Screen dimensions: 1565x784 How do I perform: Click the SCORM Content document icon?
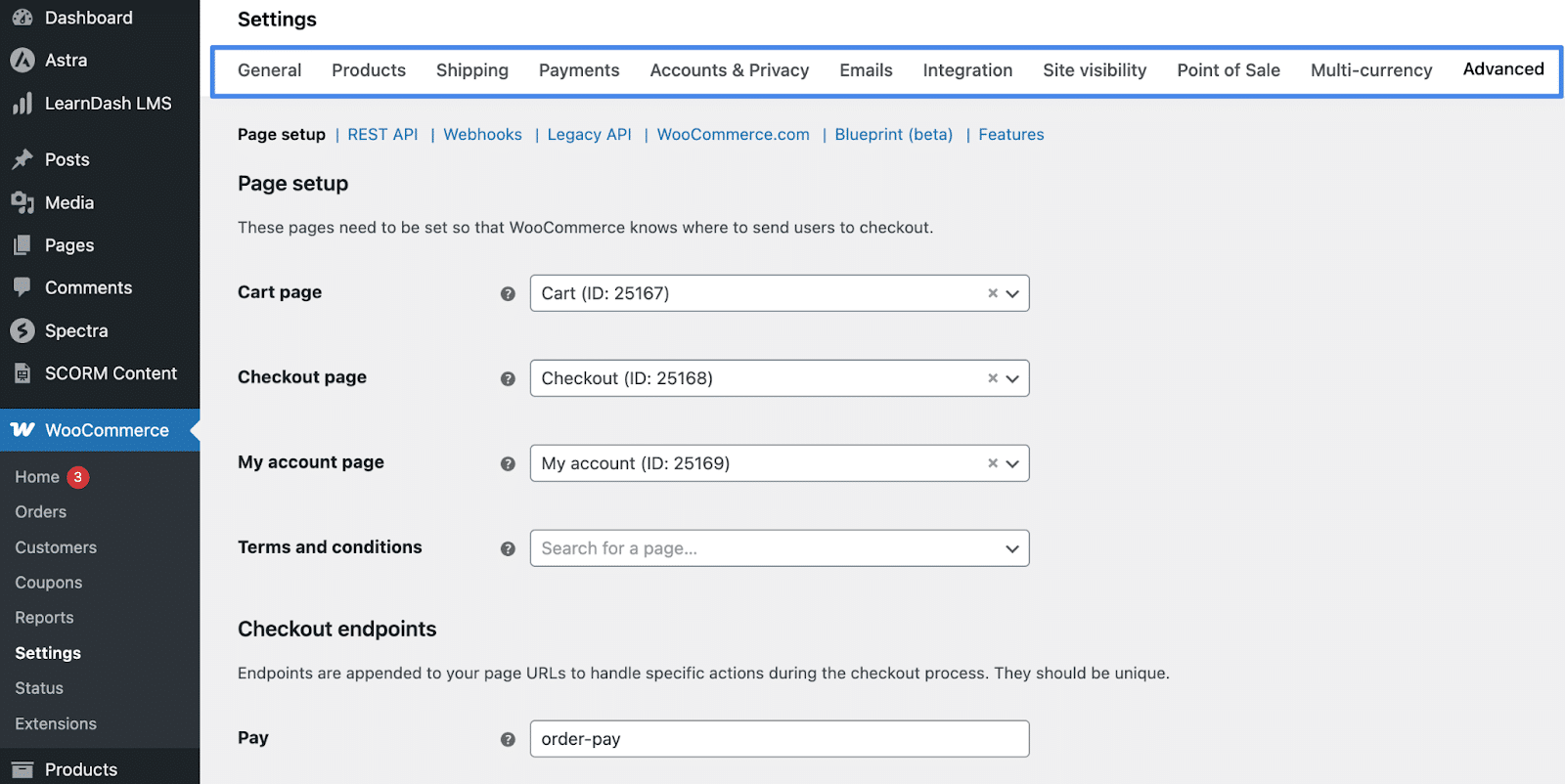coord(22,373)
